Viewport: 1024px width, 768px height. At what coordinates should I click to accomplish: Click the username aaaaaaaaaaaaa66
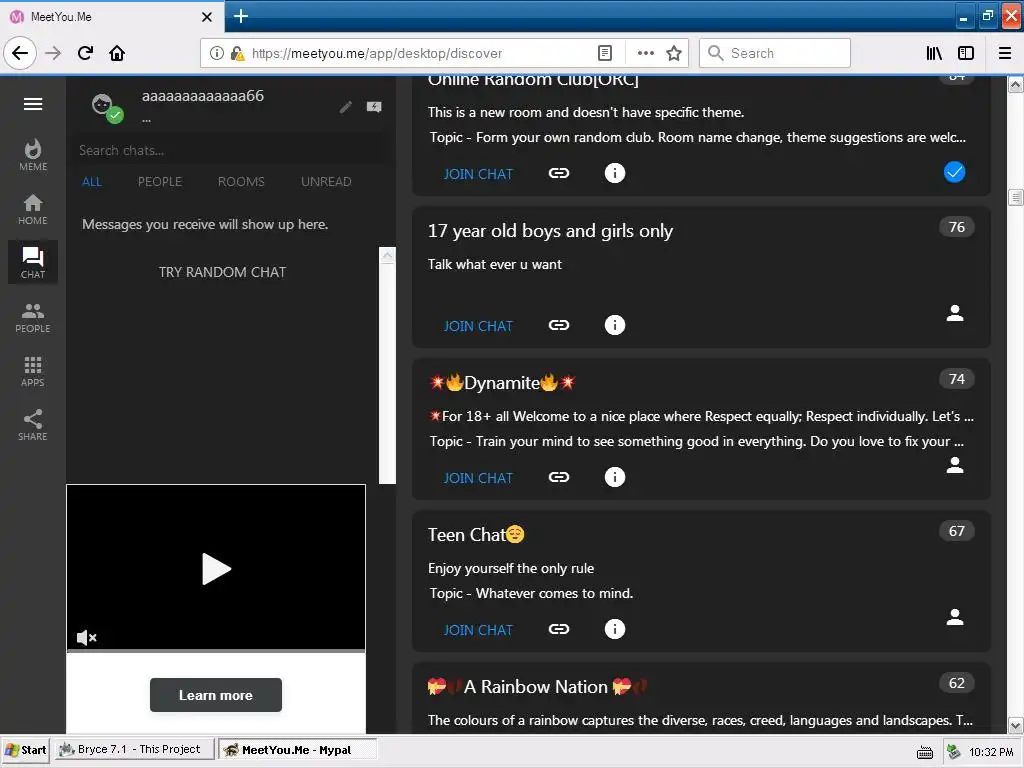(x=202, y=96)
